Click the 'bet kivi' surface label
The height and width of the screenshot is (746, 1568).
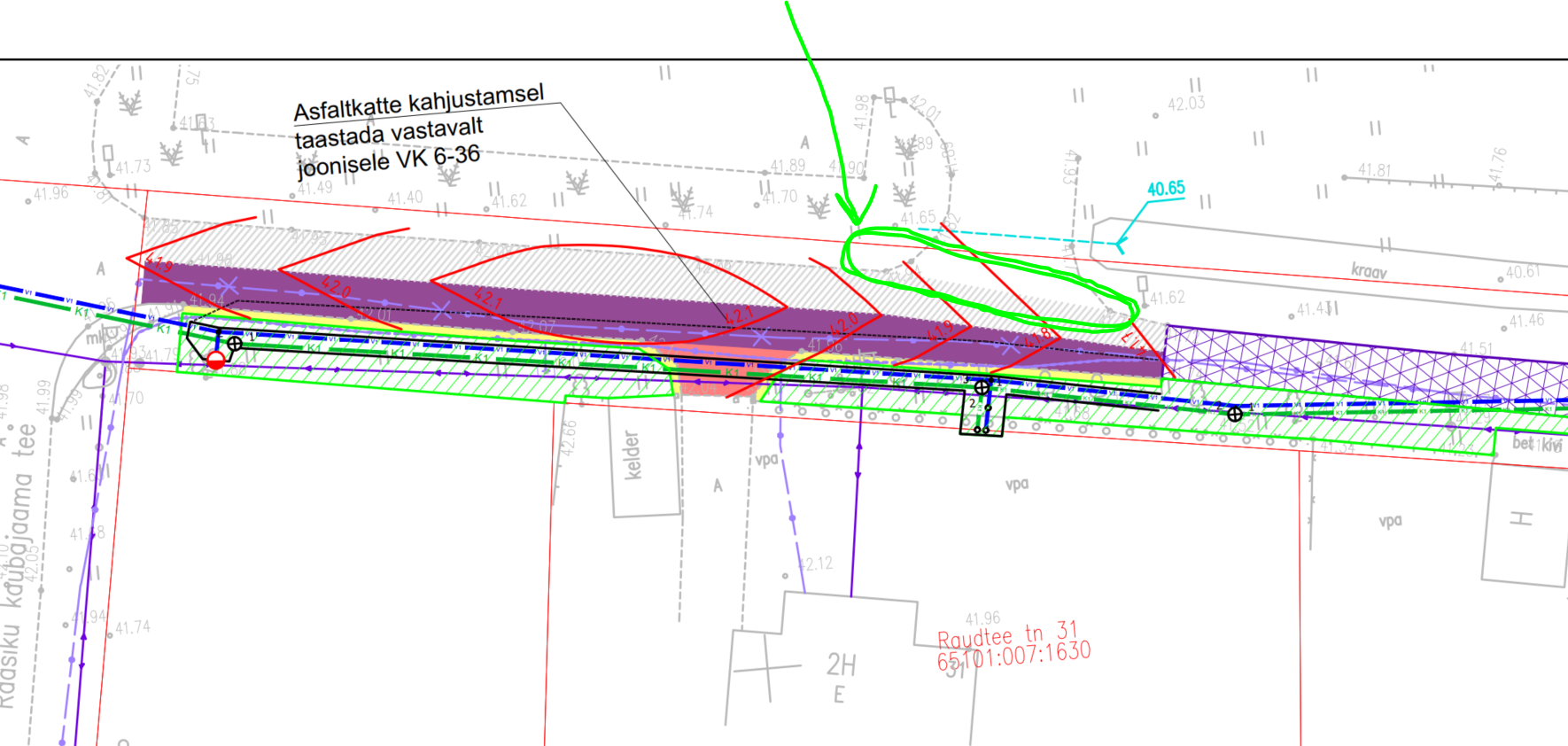[x=1537, y=443]
